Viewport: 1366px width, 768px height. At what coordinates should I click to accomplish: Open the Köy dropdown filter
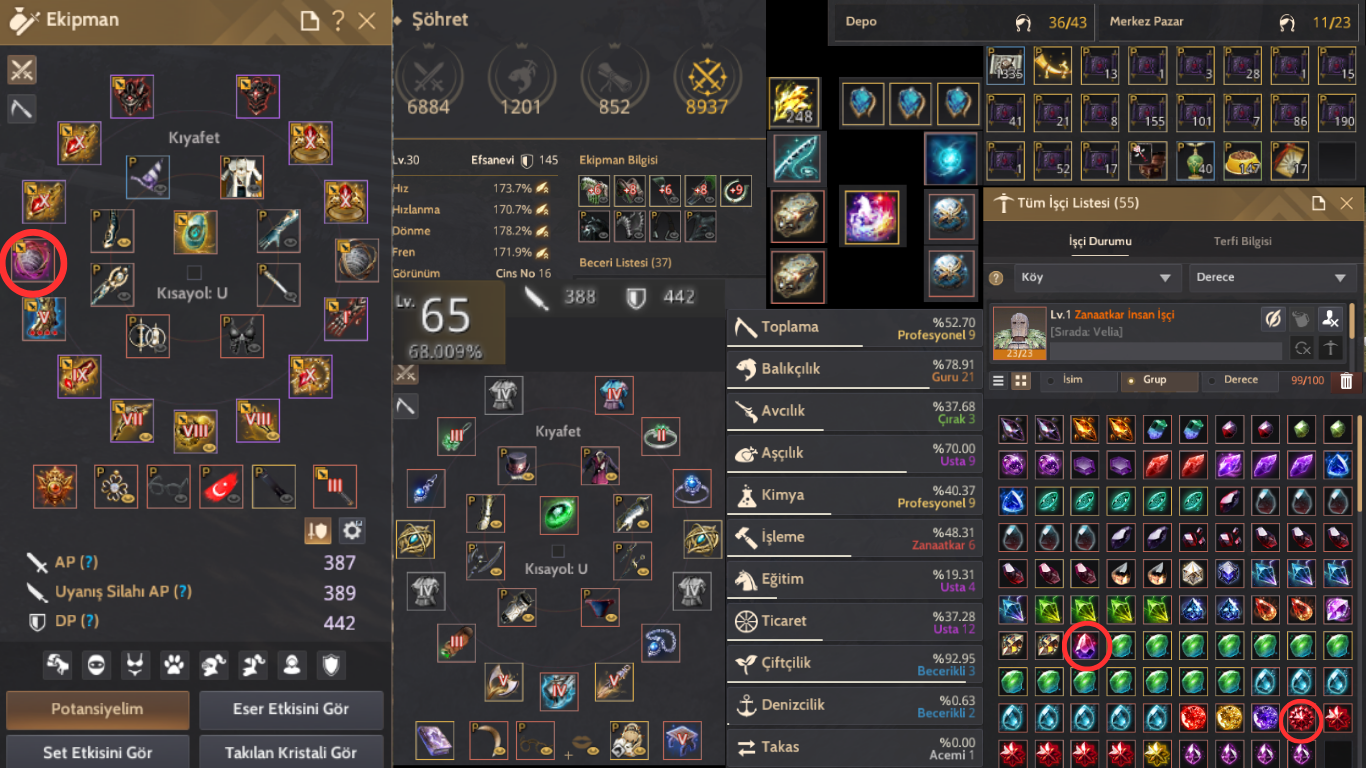[x=1096, y=278]
